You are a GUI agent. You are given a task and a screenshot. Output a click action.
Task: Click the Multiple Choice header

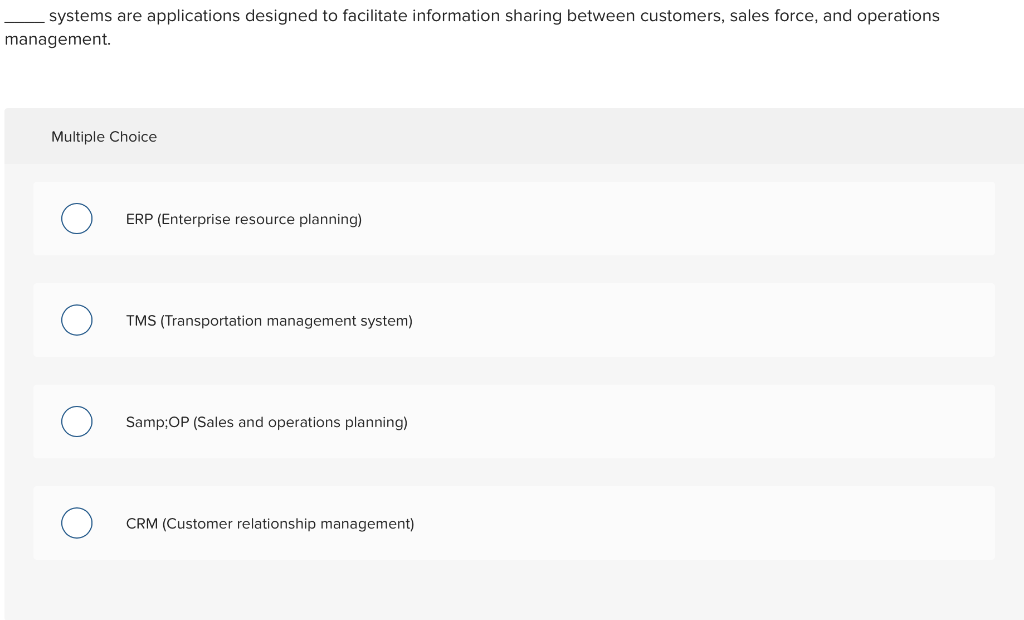pyautogui.click(x=104, y=137)
